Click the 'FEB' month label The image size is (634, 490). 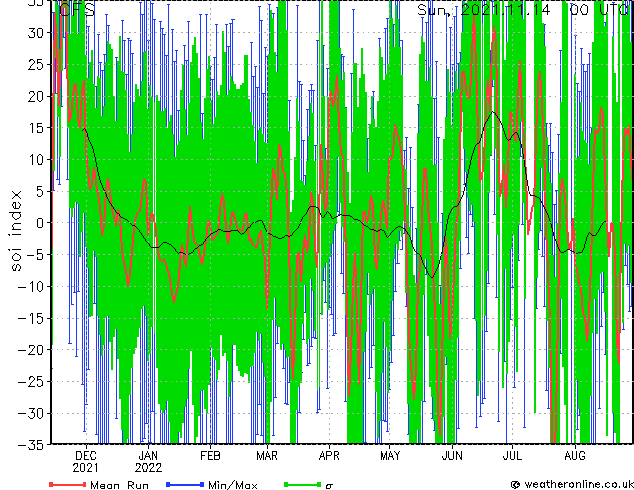pyautogui.click(x=210, y=456)
